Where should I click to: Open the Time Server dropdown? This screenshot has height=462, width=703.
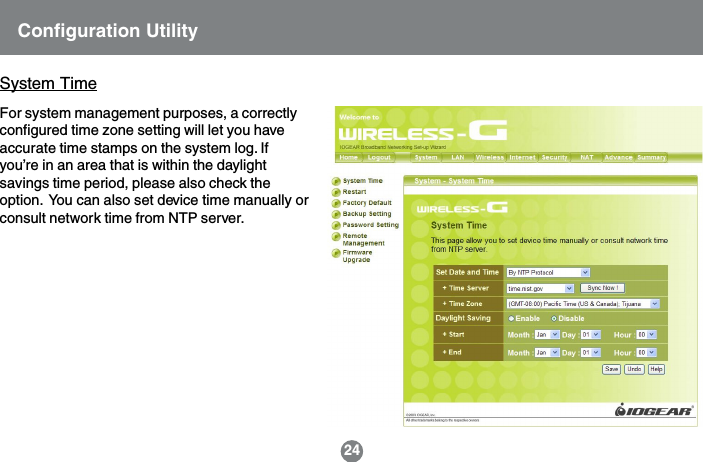(540, 288)
